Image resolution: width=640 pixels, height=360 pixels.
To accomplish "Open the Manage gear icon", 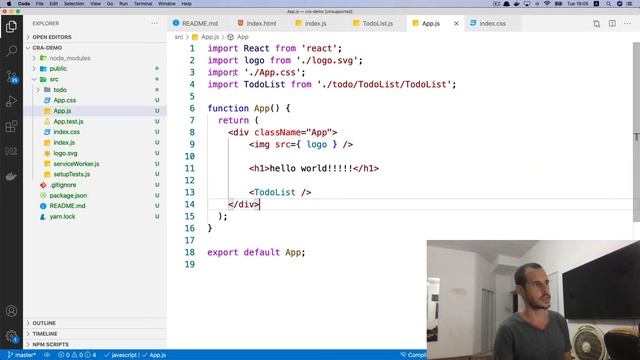I will (11, 336).
